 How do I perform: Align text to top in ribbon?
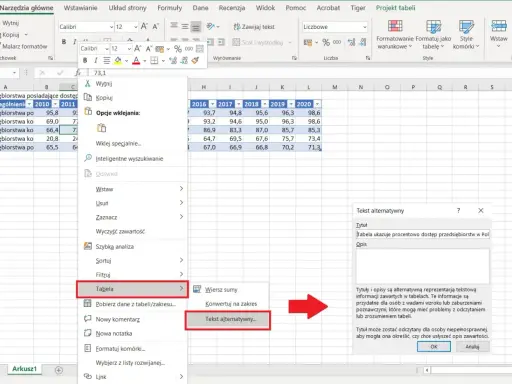(x=174, y=26)
